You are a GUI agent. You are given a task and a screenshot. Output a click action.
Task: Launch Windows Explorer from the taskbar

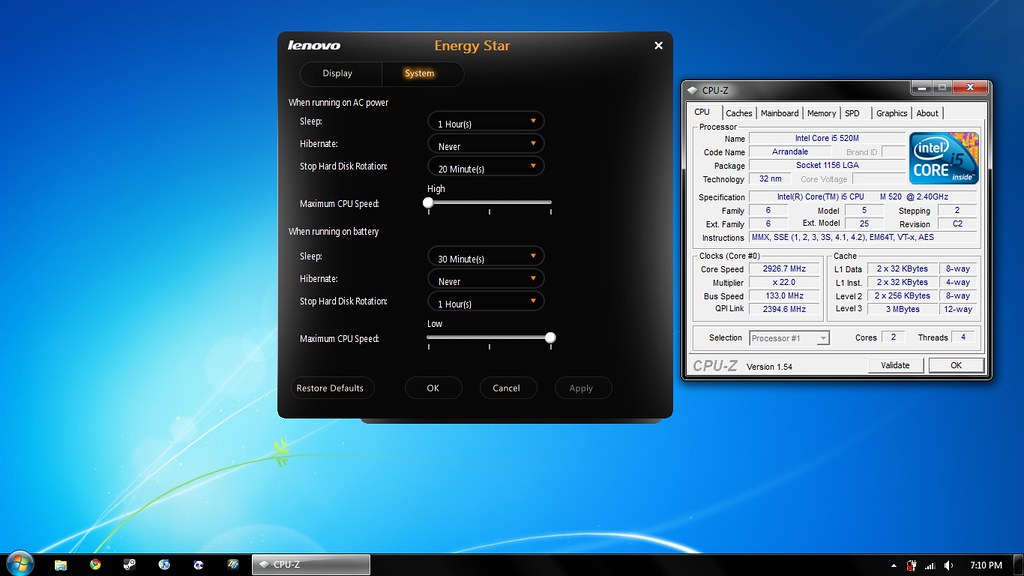[x=61, y=565]
